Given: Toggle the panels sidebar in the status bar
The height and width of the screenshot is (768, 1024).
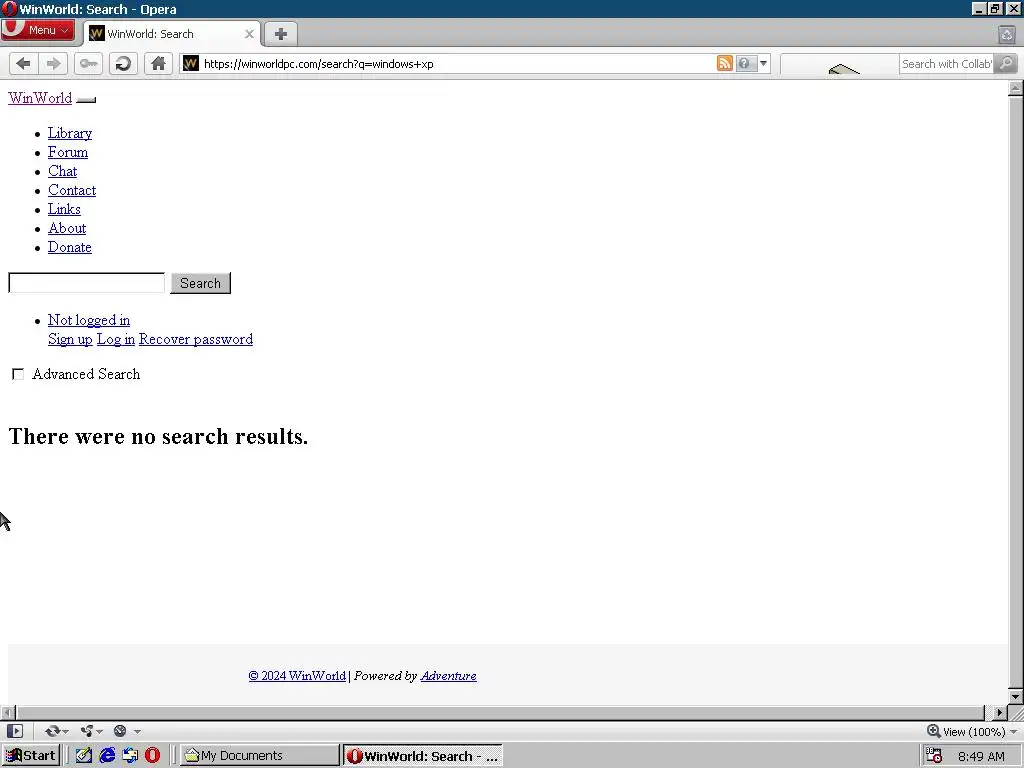Looking at the screenshot, I should (x=15, y=731).
